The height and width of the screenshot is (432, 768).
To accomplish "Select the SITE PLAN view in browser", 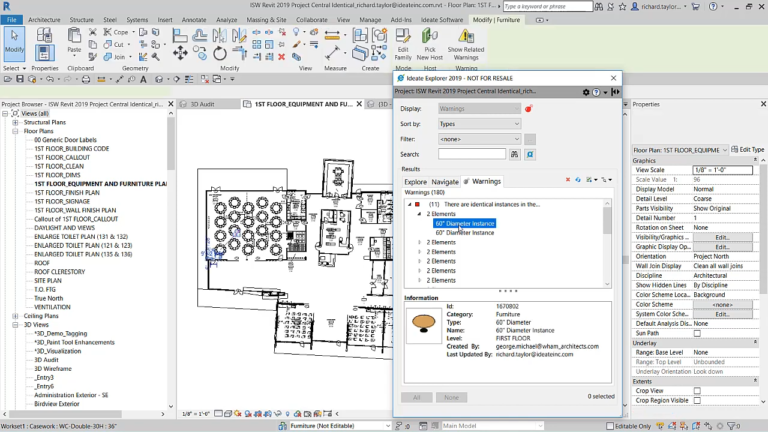I will tap(48, 281).
